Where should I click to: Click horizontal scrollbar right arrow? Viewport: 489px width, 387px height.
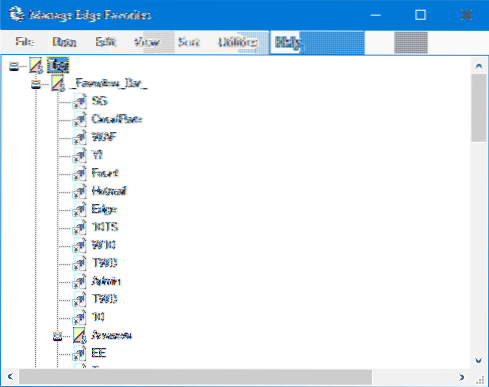pos(461,377)
